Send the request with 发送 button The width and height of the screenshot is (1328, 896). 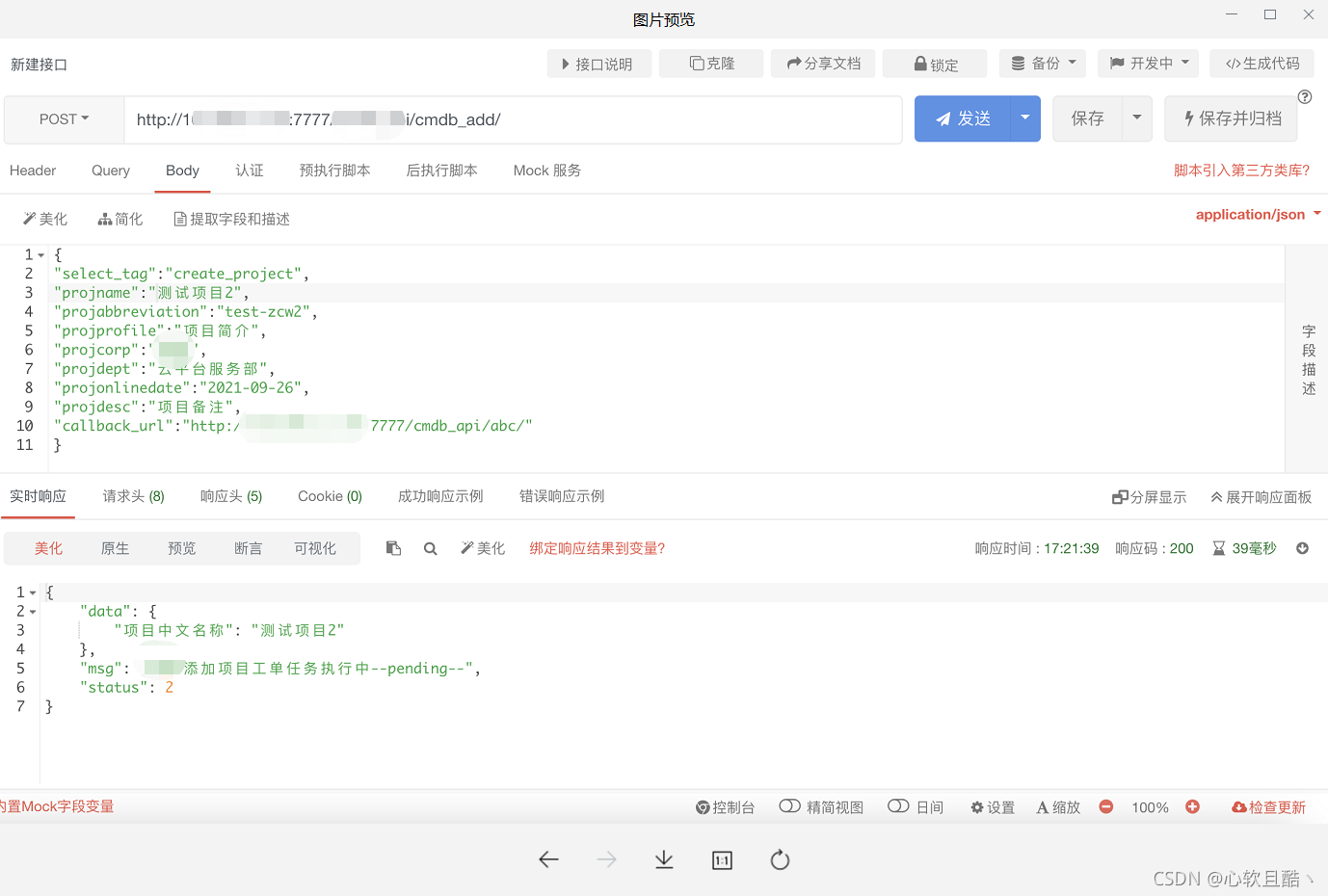967,119
